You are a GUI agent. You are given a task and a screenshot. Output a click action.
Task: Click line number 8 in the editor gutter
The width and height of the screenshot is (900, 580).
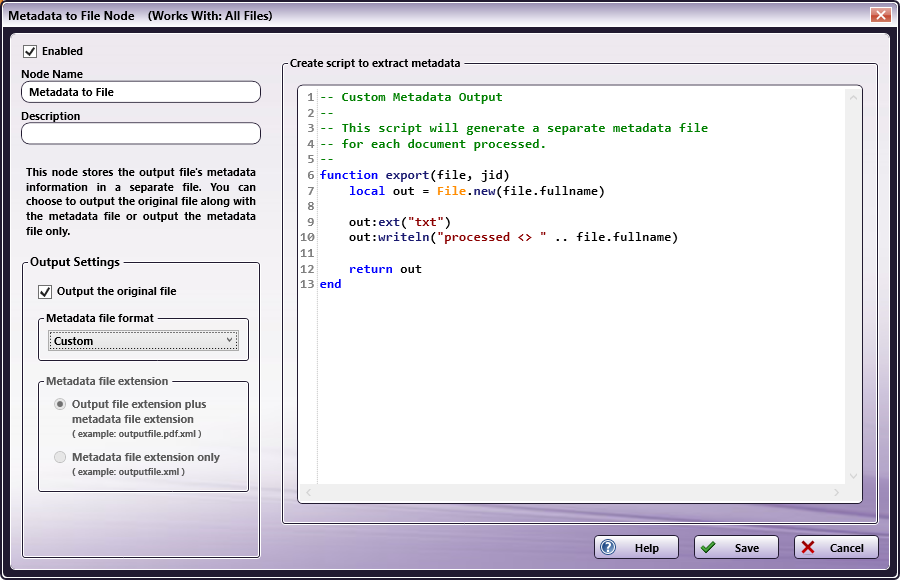[311, 206]
